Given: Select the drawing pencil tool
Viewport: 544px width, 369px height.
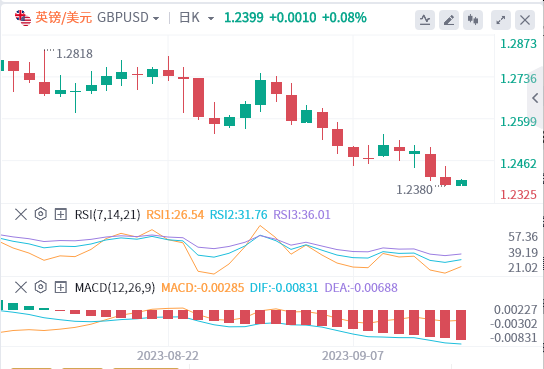Looking at the screenshot, I should [x=449, y=20].
